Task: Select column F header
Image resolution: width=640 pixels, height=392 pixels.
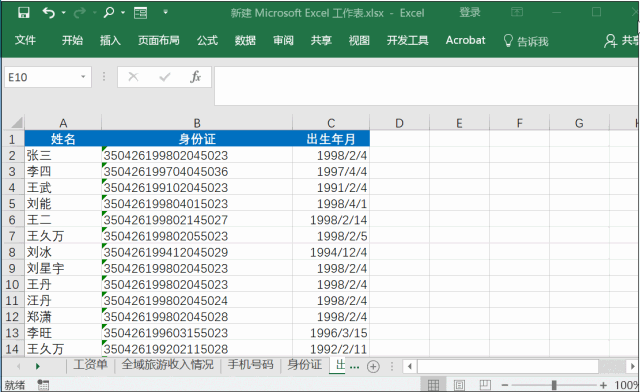Action: [x=519, y=123]
